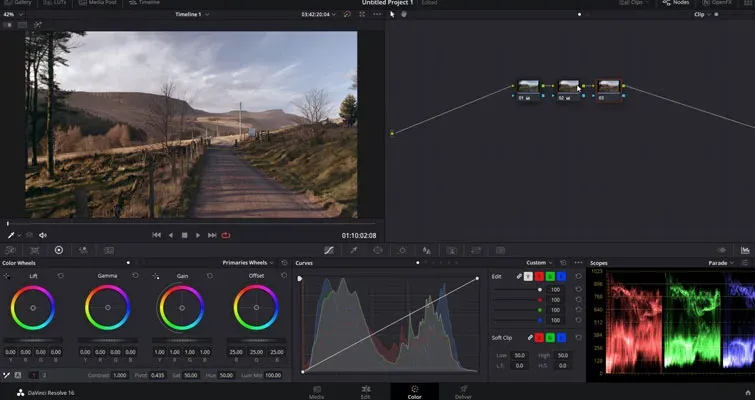
Task: Toggle the red channel Edit button
Action: coord(539,276)
